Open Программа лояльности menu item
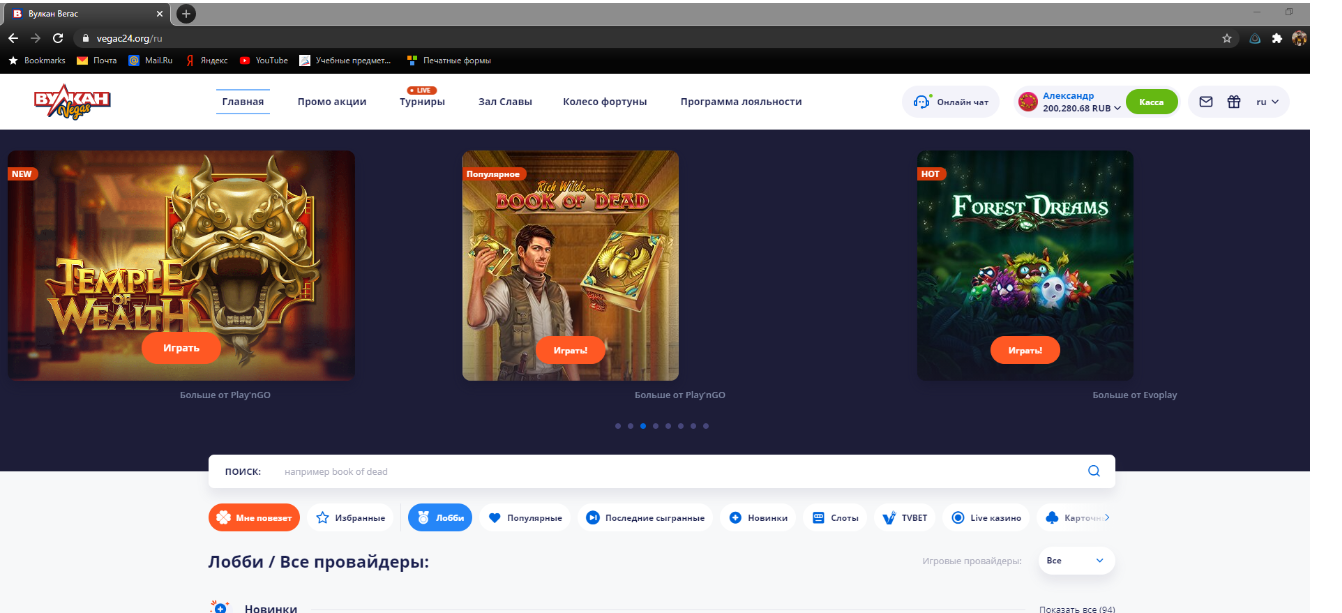Image resolution: width=1342 pixels, height=613 pixels. point(741,101)
